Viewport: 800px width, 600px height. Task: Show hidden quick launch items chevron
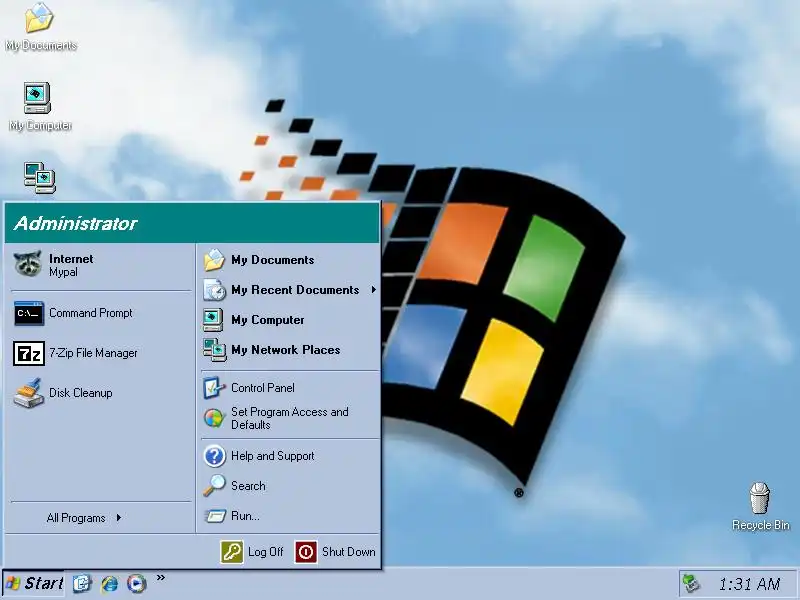click(x=161, y=578)
